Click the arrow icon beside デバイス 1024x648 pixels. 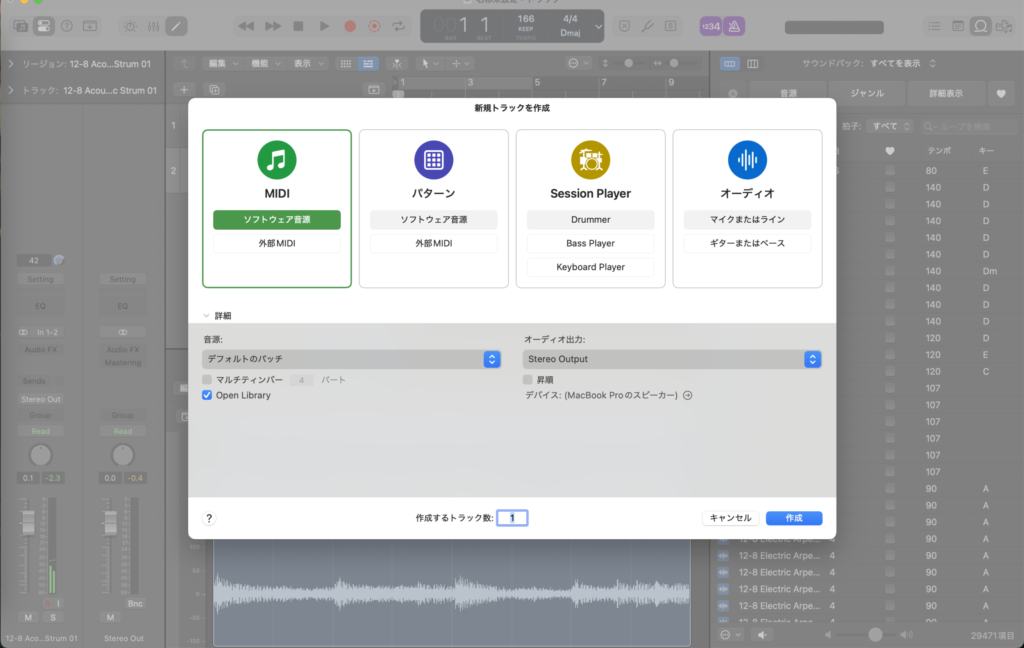[x=688, y=395]
